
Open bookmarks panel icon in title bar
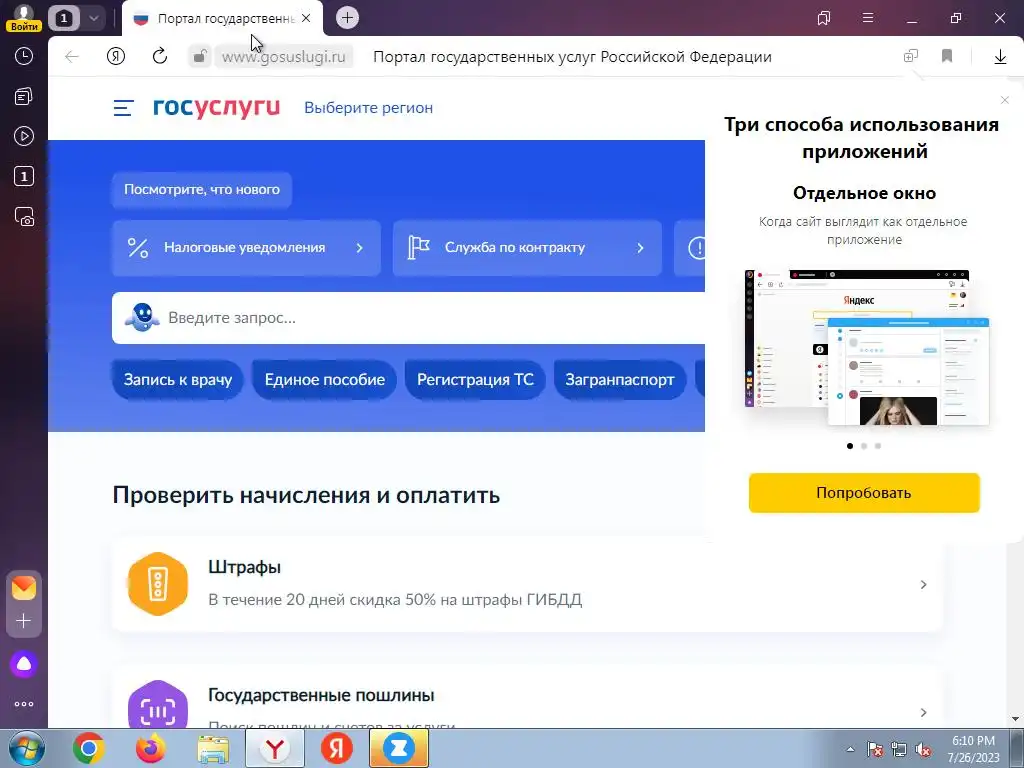(x=824, y=18)
